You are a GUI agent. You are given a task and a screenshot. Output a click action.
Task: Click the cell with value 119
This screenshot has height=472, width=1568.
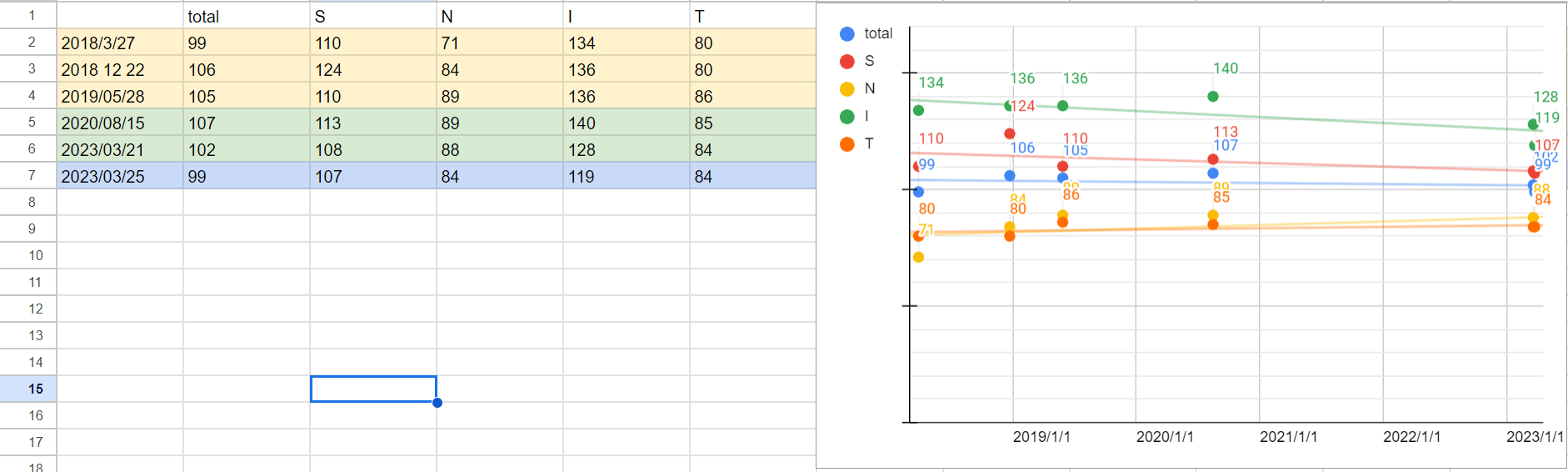click(626, 177)
